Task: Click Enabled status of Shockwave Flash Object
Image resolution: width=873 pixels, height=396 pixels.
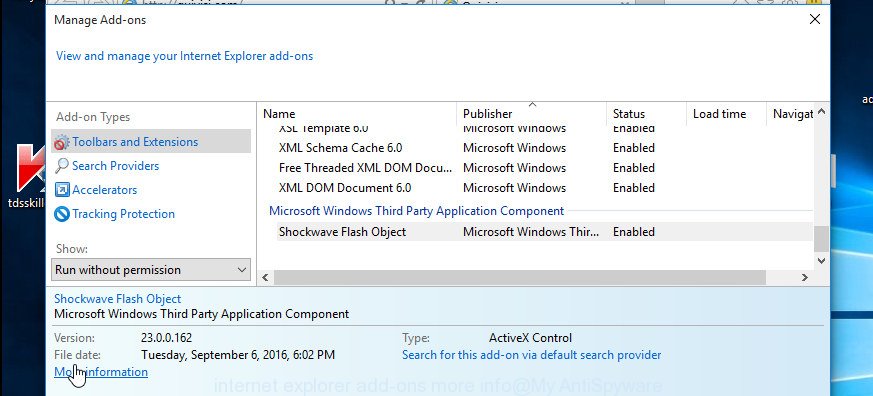Action: (634, 232)
